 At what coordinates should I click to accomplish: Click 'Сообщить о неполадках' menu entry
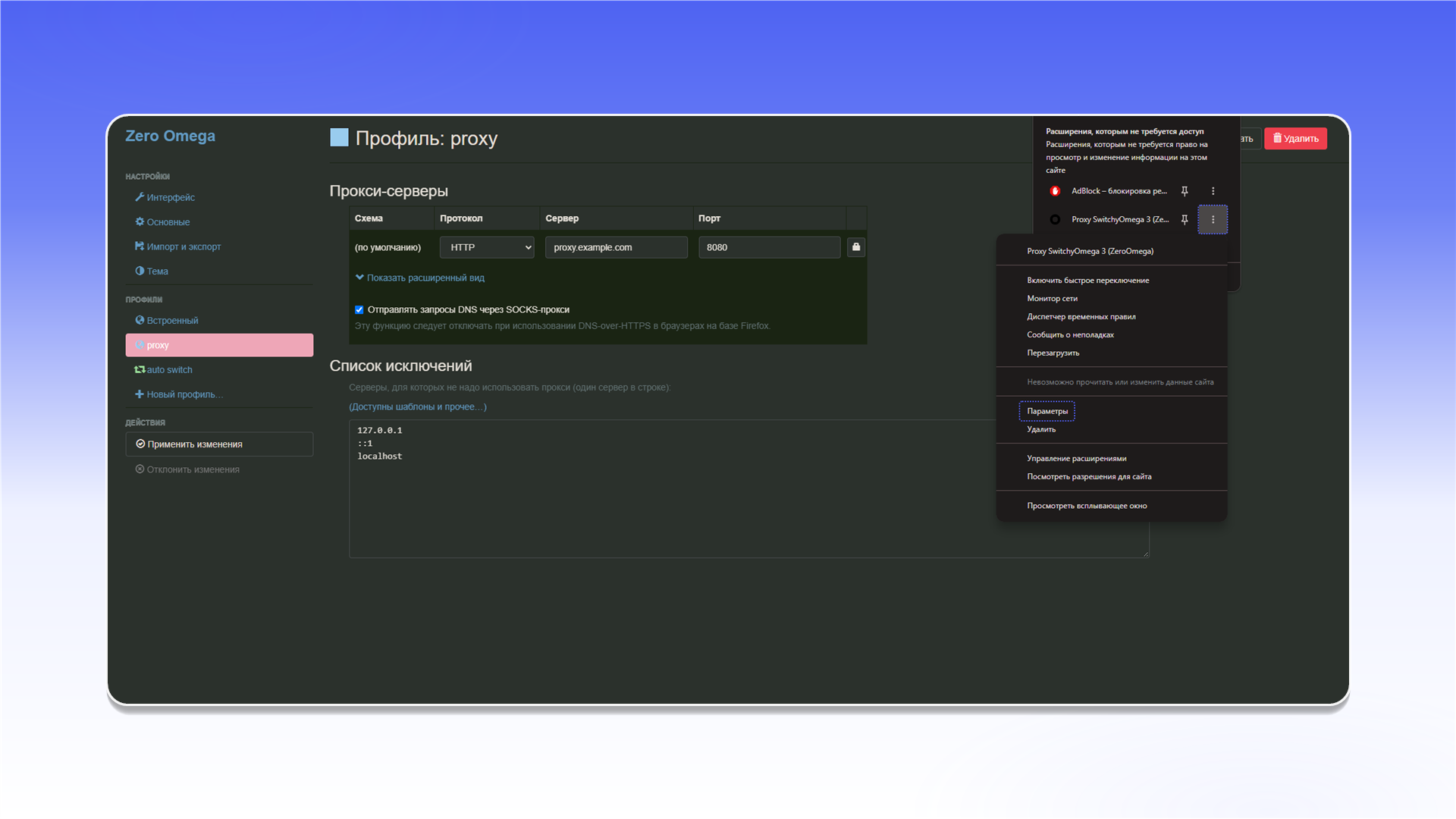click(x=1070, y=335)
